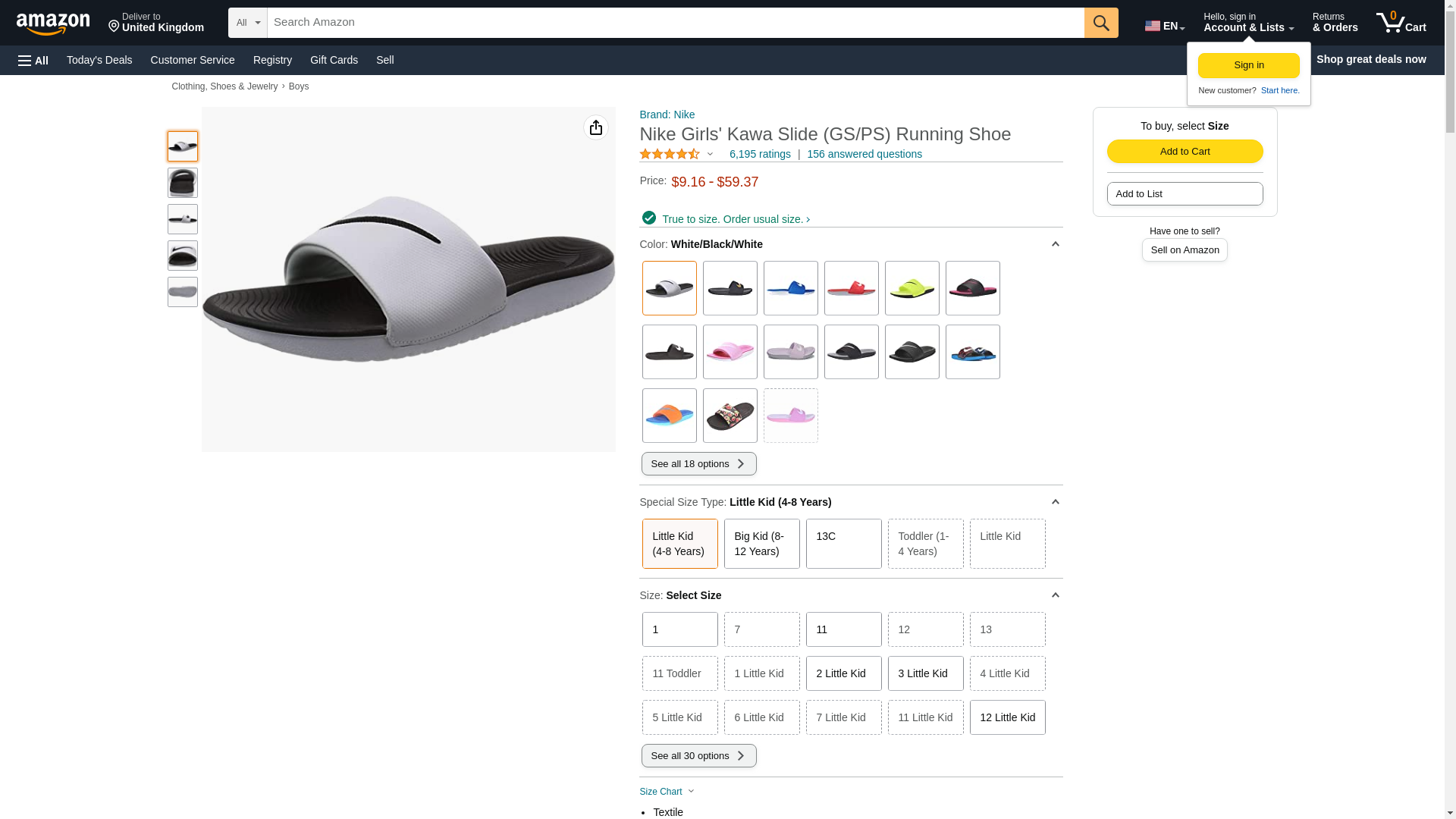
Task: Select the neon green slide color swatch
Action: click(912, 288)
